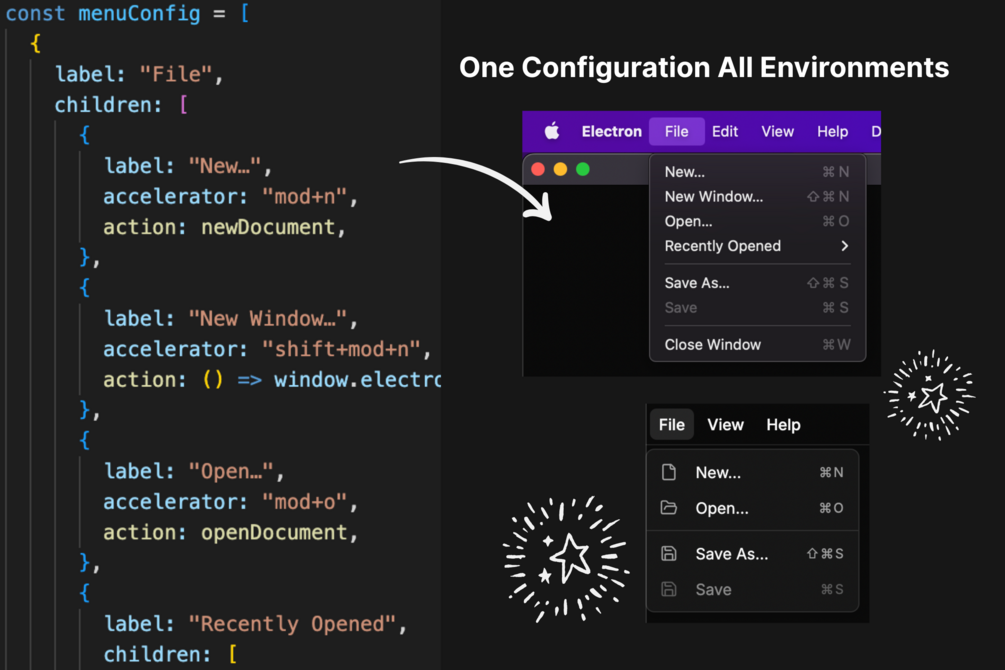Screen dimensions: 1005x670
Task: Click the Electron app name in the menu bar
Action: coord(612,131)
